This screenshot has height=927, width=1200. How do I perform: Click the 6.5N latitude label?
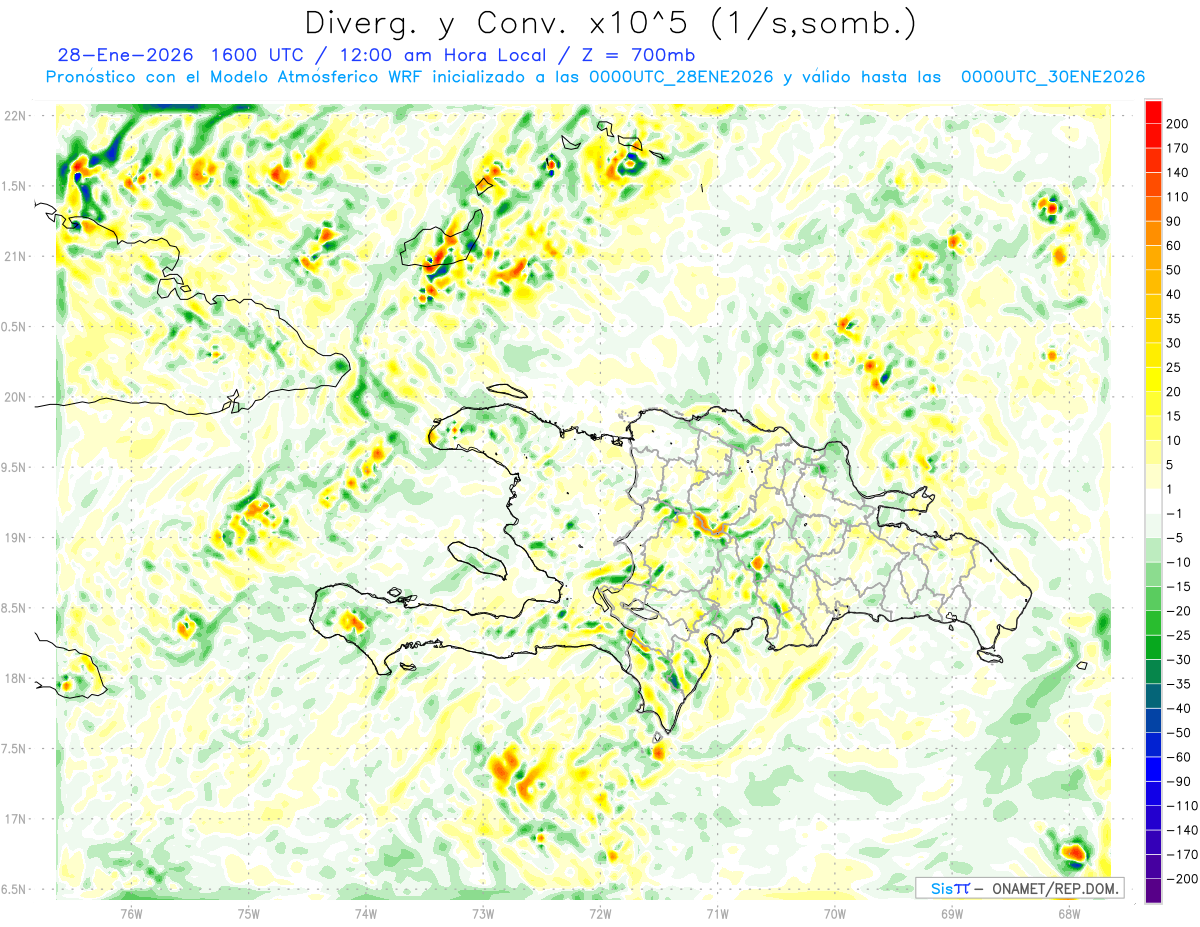click(x=14, y=889)
